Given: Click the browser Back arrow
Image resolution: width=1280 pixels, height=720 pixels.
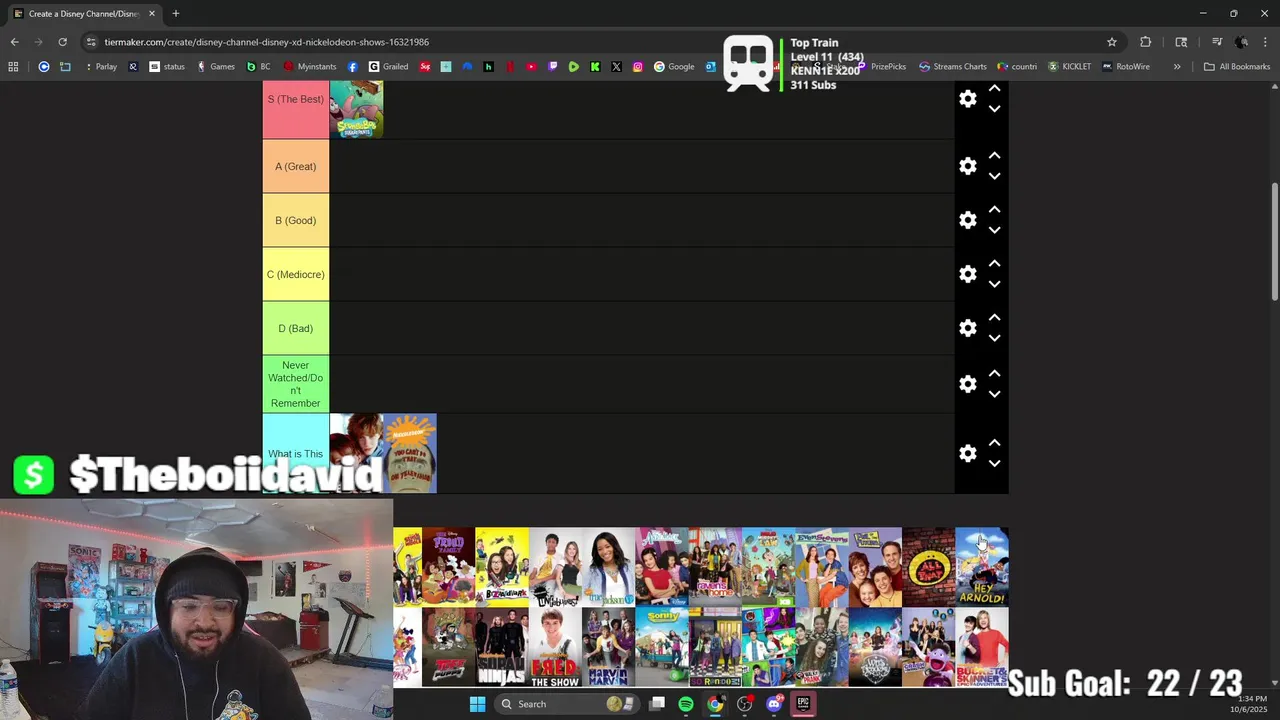Looking at the screenshot, I should [14, 42].
